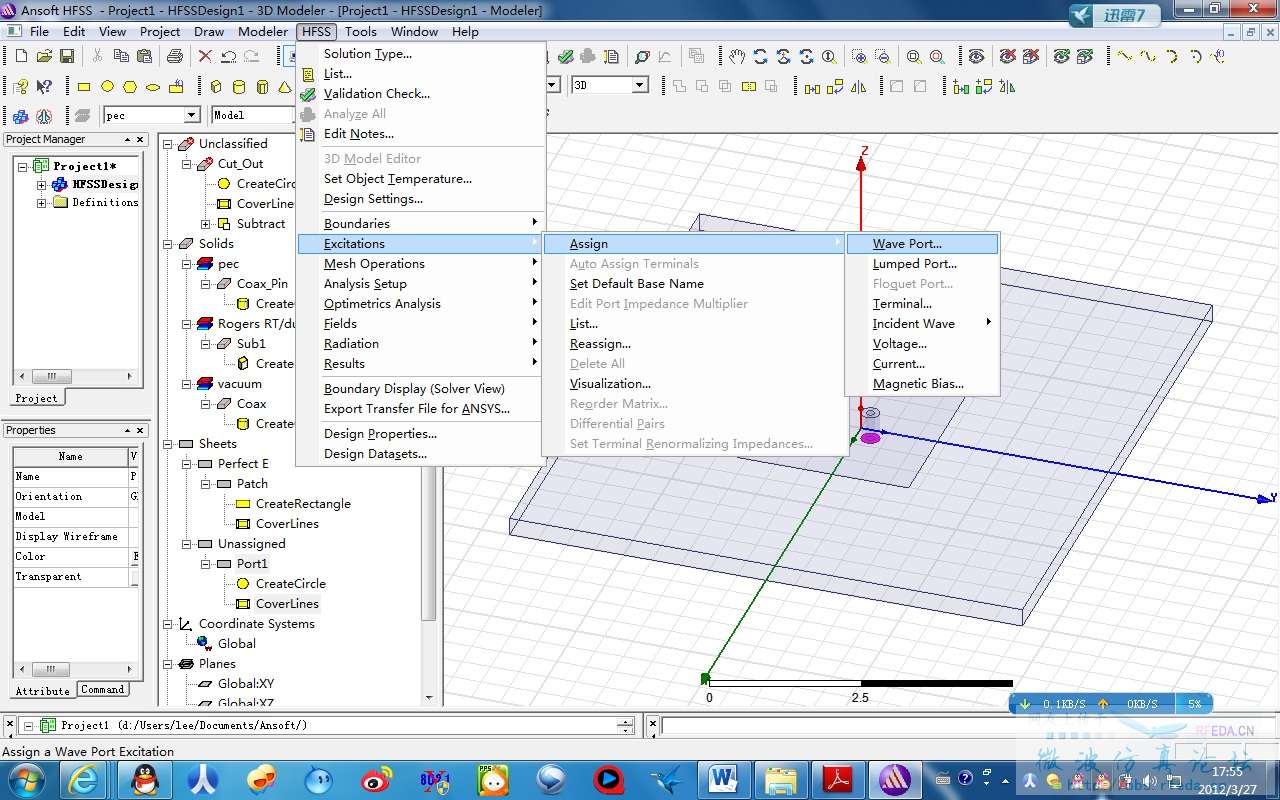The height and width of the screenshot is (800, 1280).
Task: Click the Open file toolbar icon
Action: (x=45, y=57)
